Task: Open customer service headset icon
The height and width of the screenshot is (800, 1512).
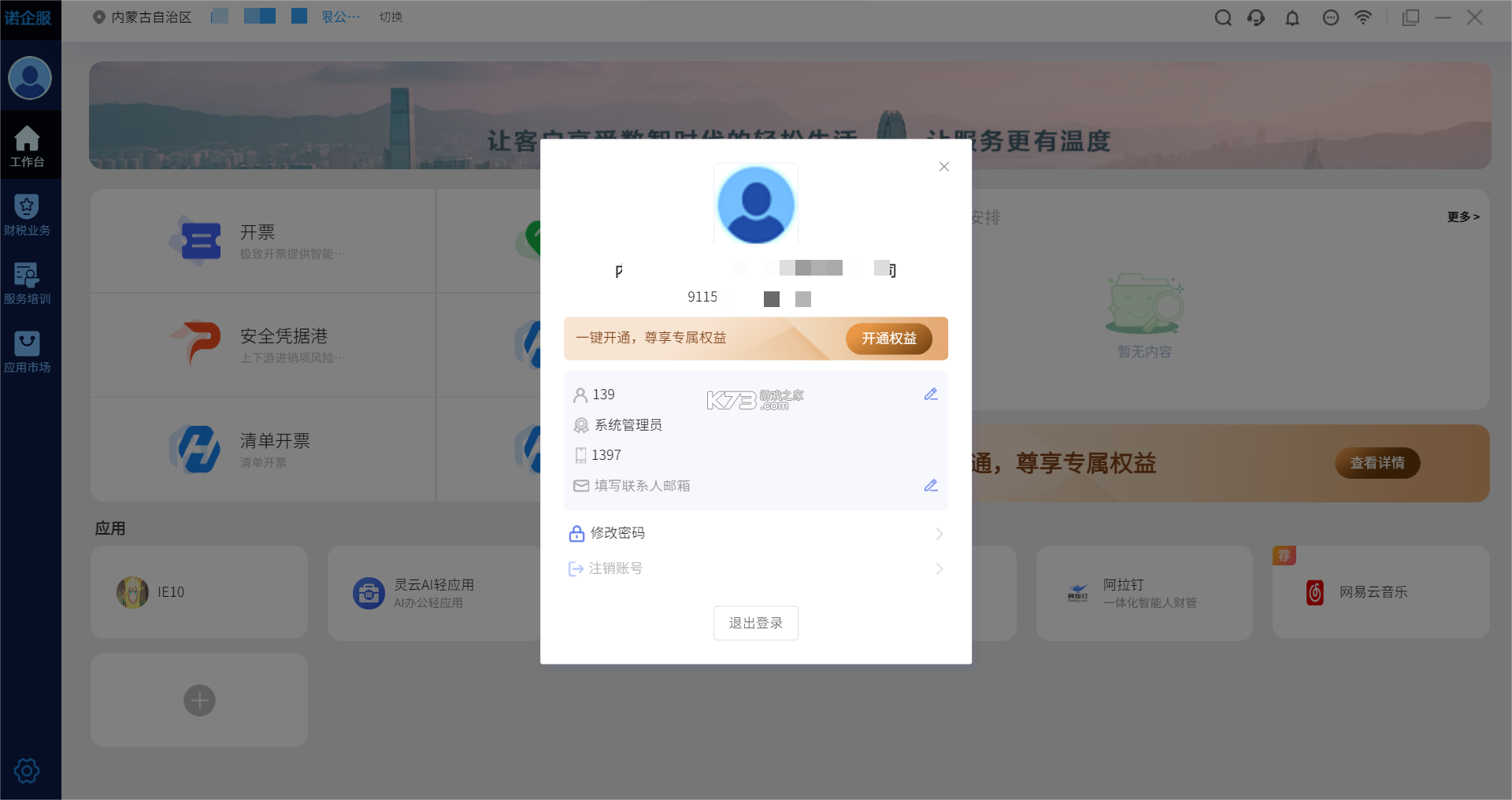Action: pyautogui.click(x=1257, y=17)
